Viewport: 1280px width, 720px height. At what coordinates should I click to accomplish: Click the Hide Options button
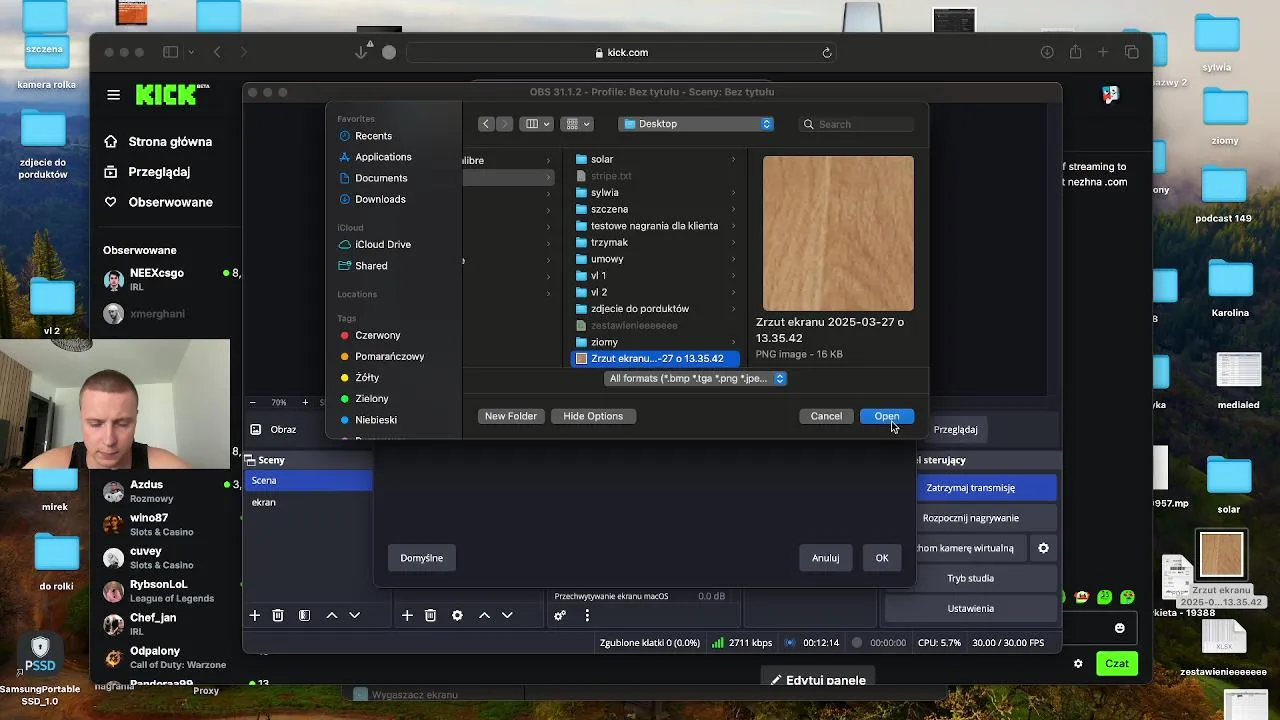pyautogui.click(x=593, y=416)
